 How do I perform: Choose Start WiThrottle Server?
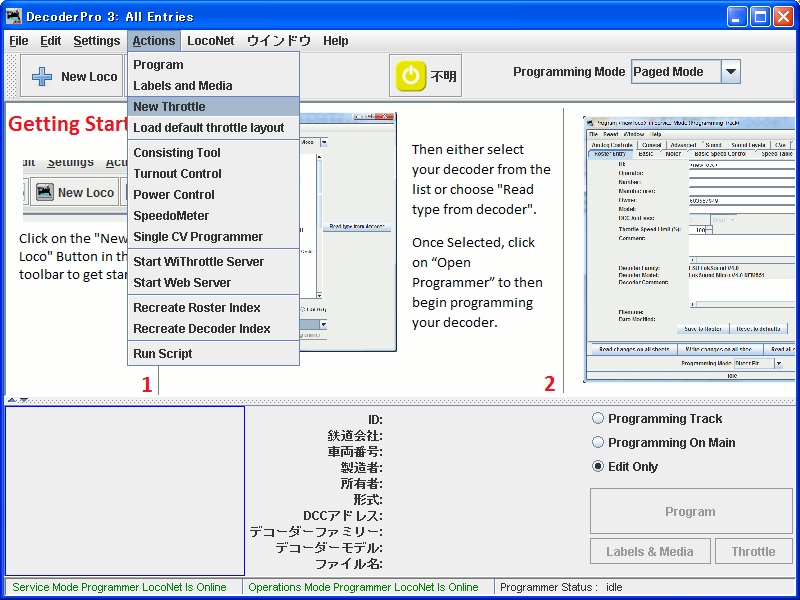[x=213, y=262]
